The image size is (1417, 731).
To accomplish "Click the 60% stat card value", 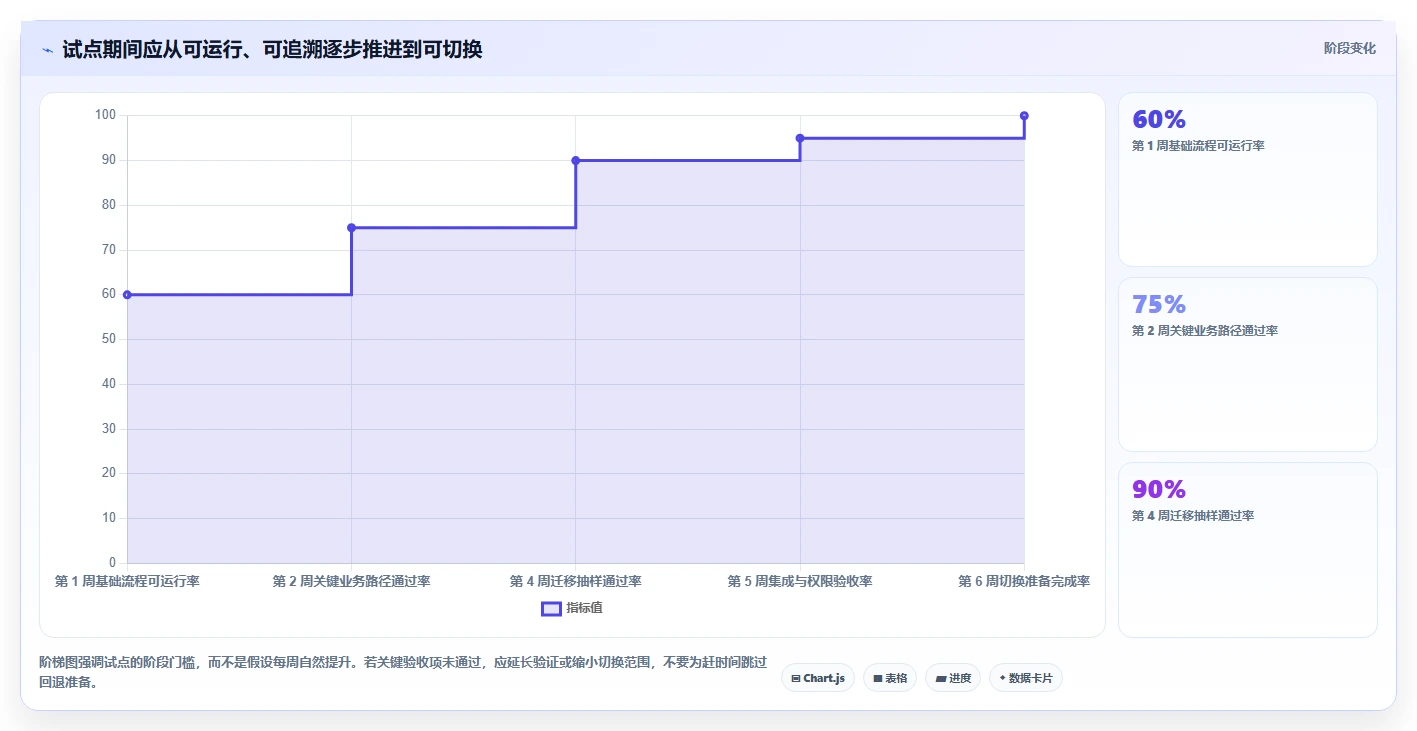I will [1159, 119].
